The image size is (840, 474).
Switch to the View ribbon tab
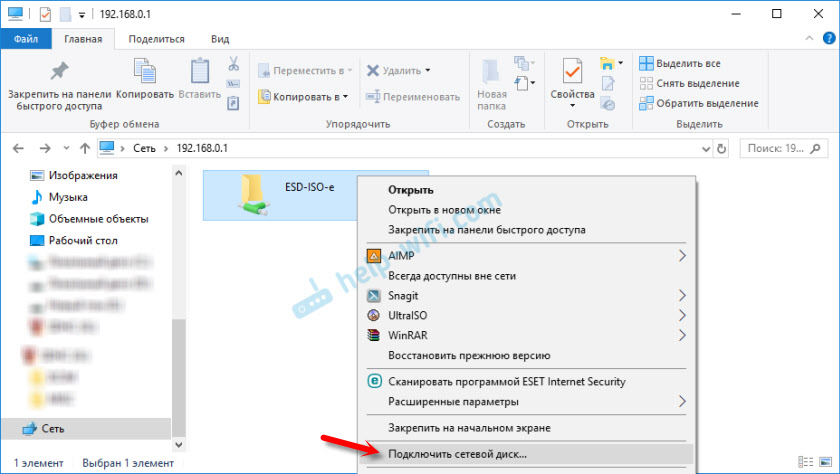(220, 39)
